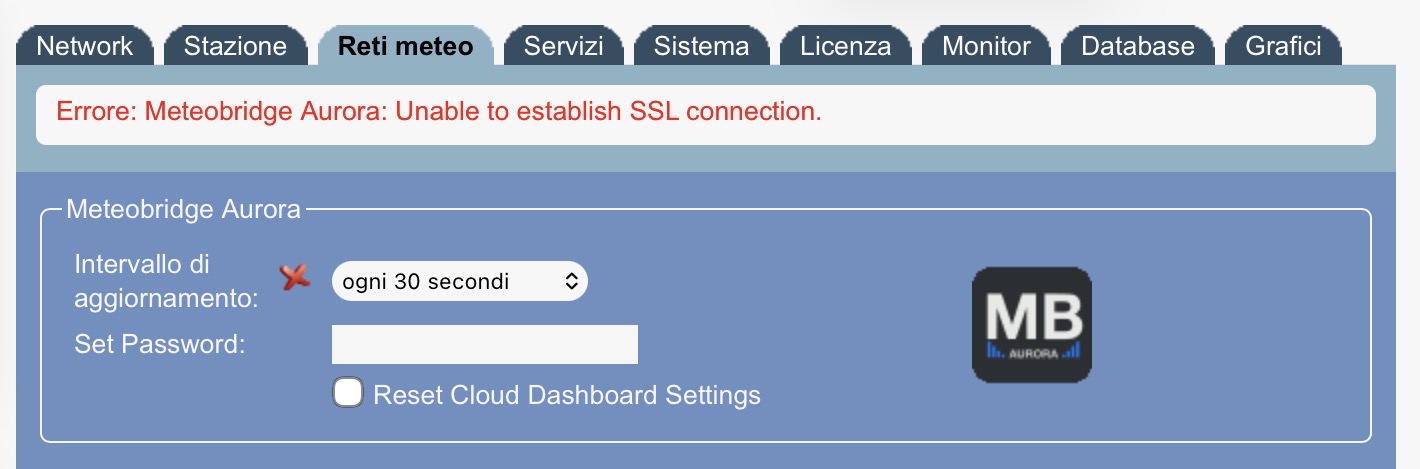Click the MB Aurora logo
1420x469 pixels.
pyautogui.click(x=1031, y=325)
